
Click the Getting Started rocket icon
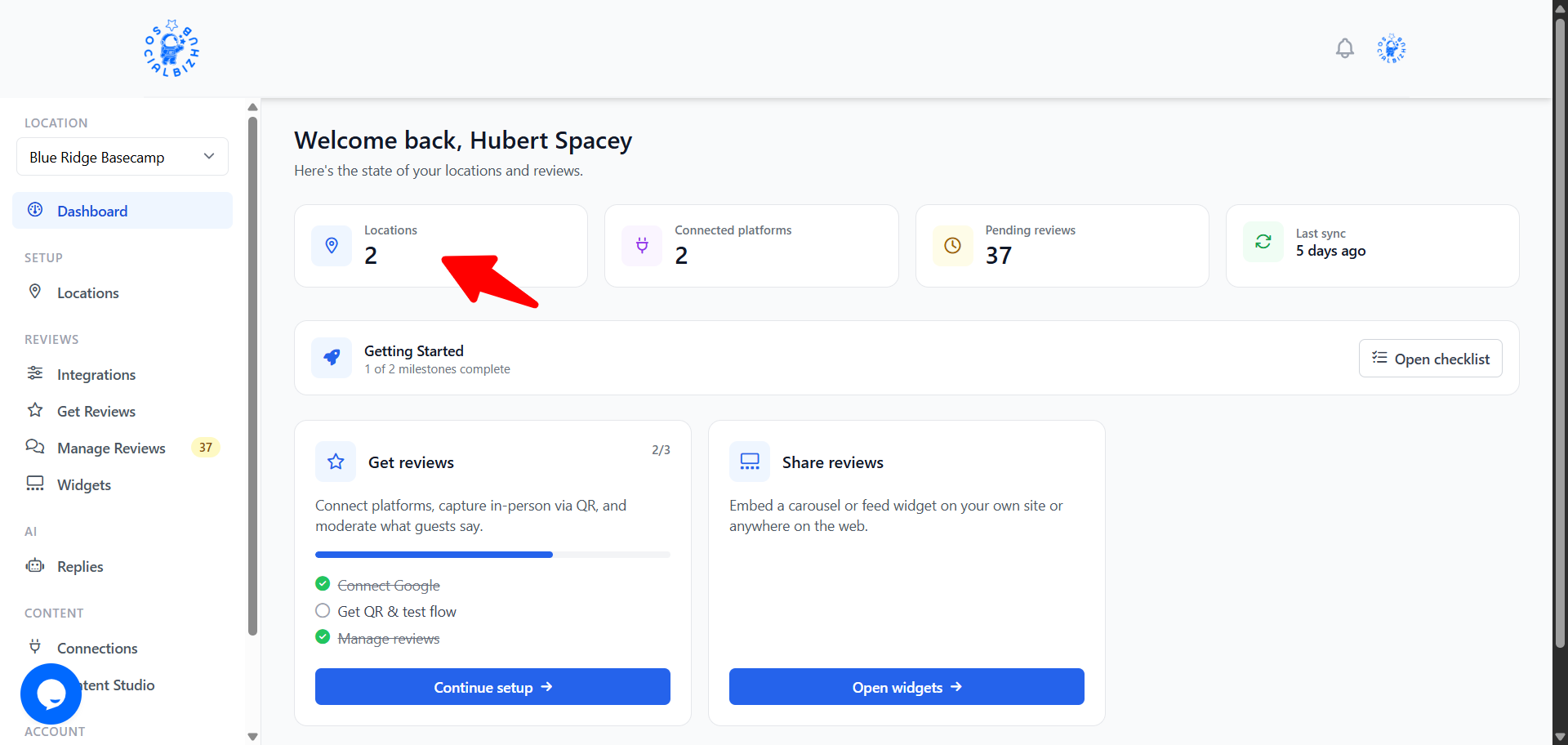point(332,358)
